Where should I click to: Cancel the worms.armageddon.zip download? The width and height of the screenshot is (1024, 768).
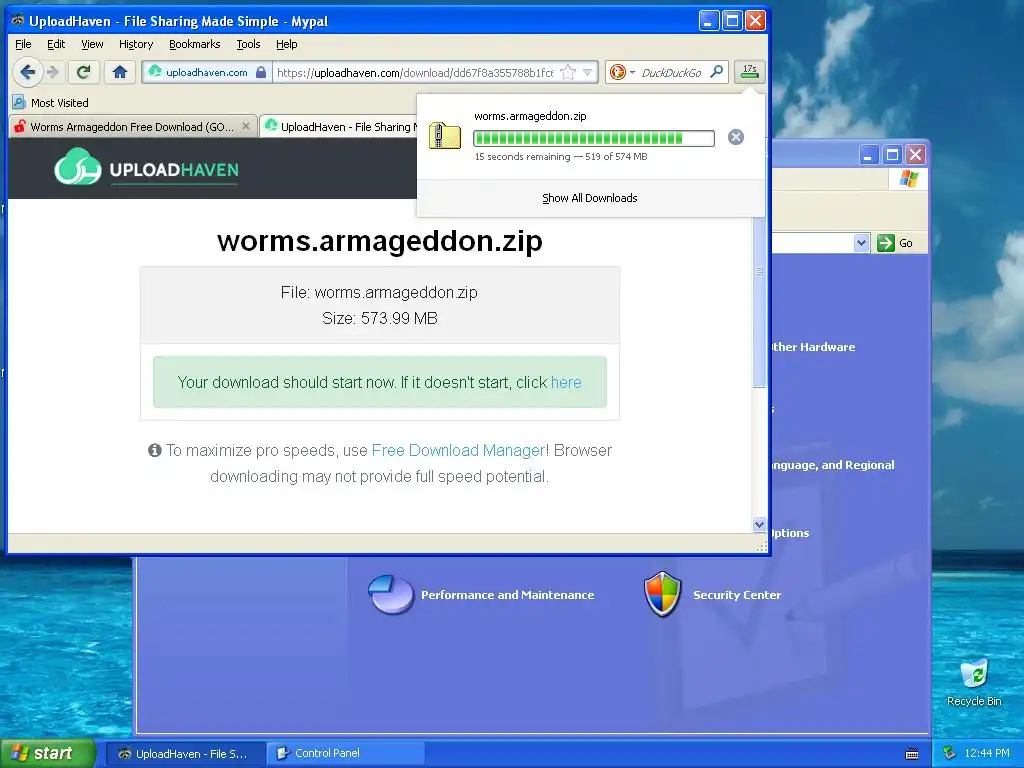click(736, 137)
